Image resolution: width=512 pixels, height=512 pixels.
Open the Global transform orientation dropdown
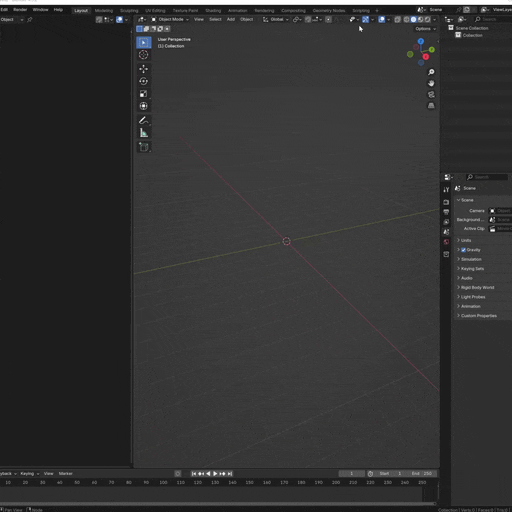coord(276,20)
